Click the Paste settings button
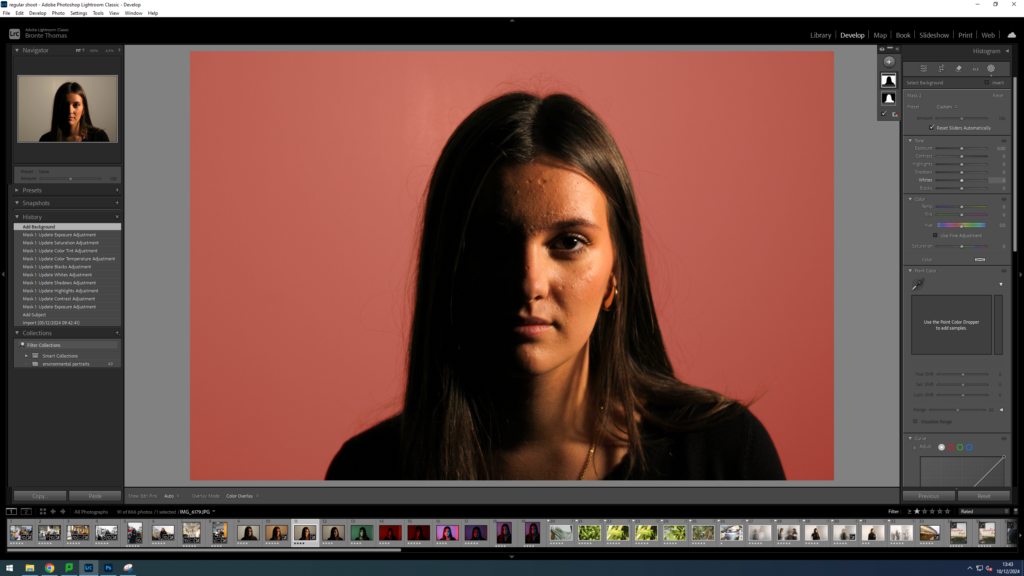 point(95,496)
